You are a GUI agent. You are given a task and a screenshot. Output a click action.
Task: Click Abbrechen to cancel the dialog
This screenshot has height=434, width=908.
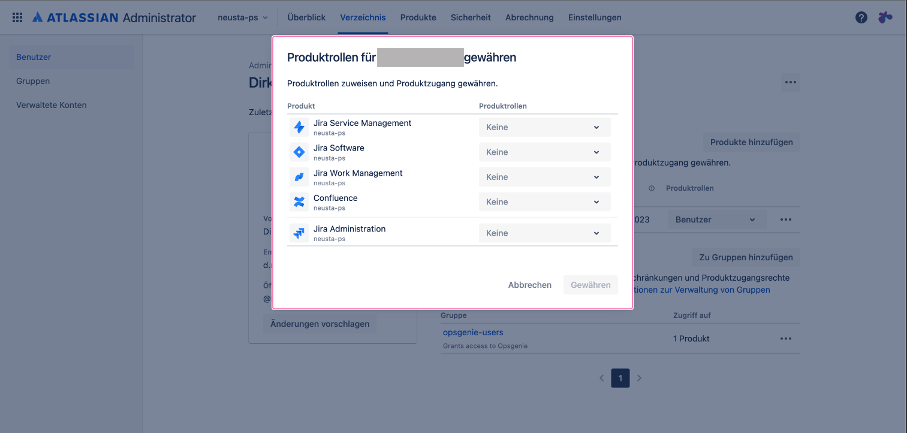(x=530, y=285)
